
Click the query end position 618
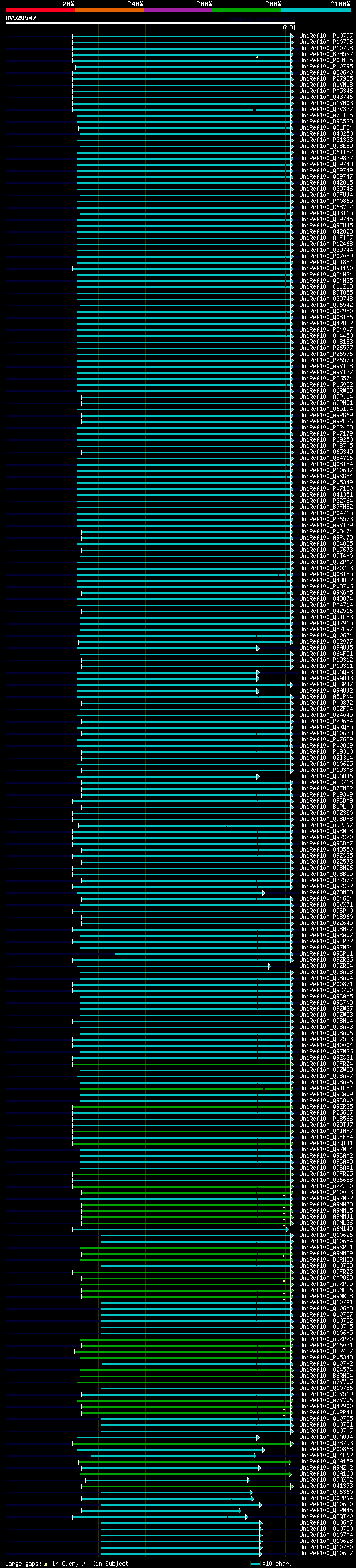[287, 27]
